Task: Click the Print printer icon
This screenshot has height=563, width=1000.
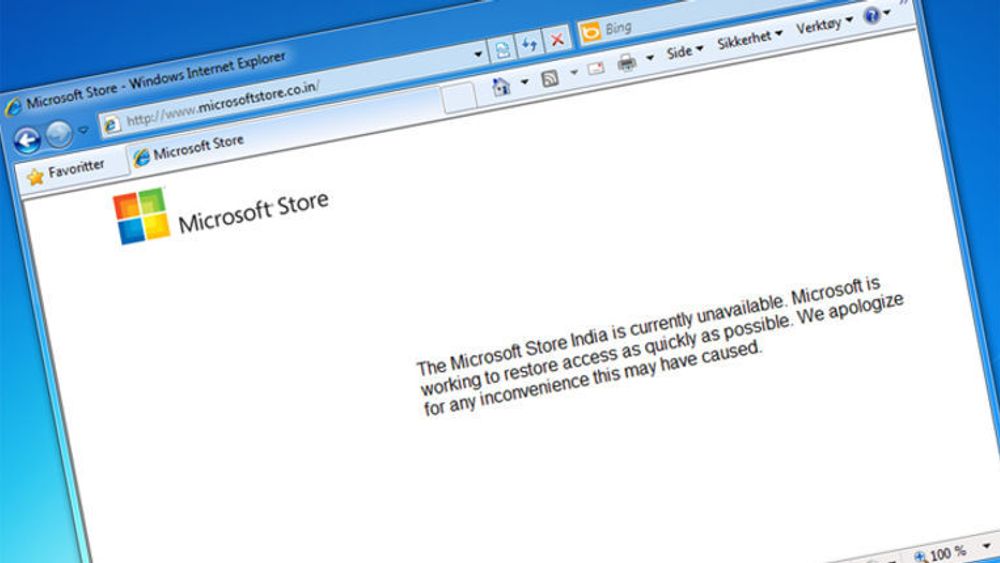Action: [x=627, y=62]
